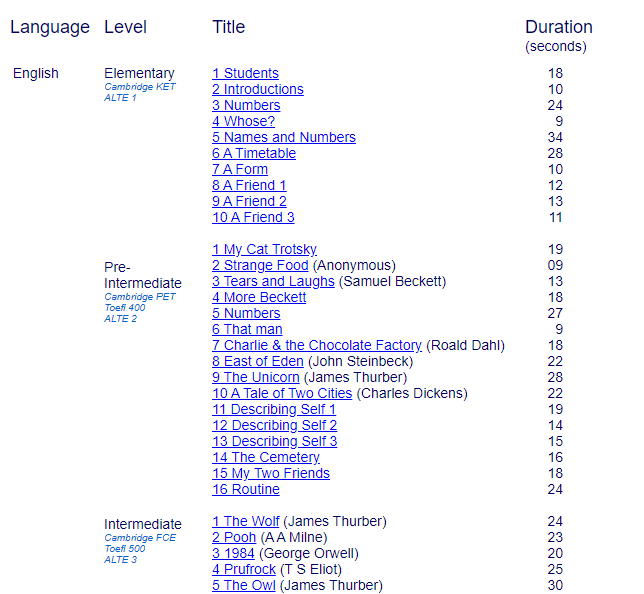Viewport: 644px width, 594px height.
Task: Click the '(Roald Dahl)' author text
Action: (465, 345)
